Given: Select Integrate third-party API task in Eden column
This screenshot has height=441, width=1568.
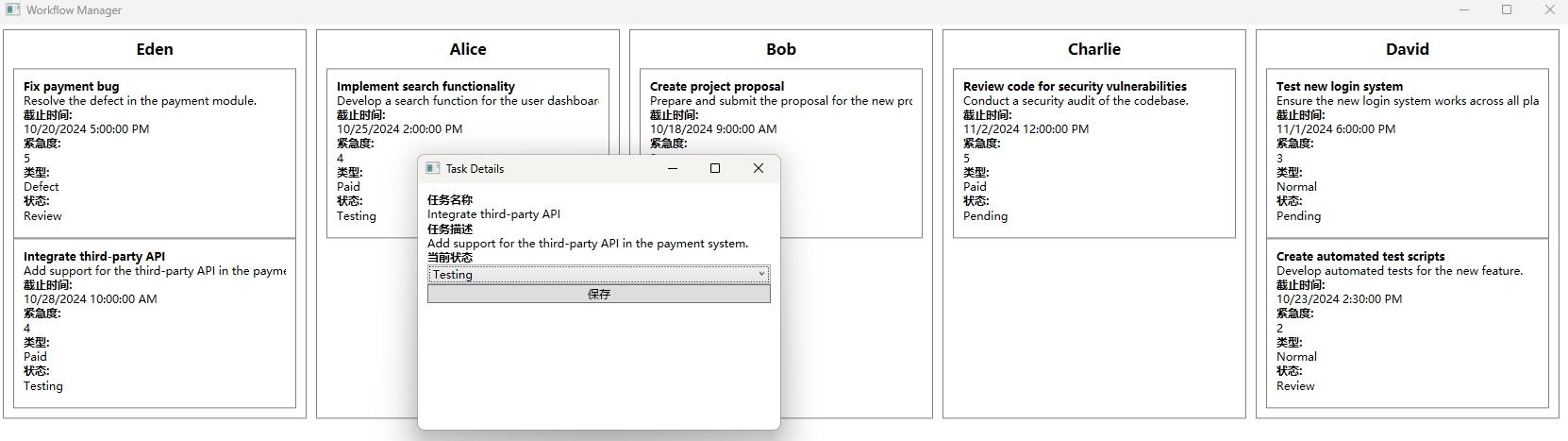Looking at the screenshot, I should (155, 322).
